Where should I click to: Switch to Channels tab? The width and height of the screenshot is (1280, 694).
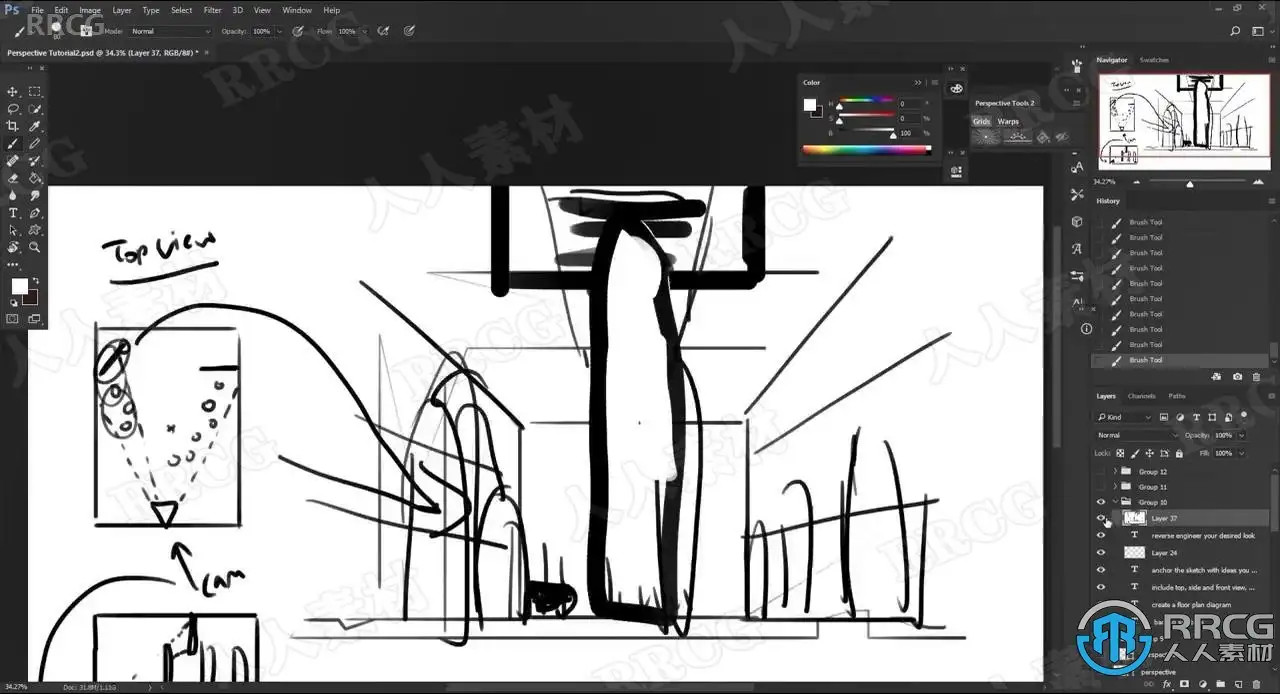point(1141,396)
